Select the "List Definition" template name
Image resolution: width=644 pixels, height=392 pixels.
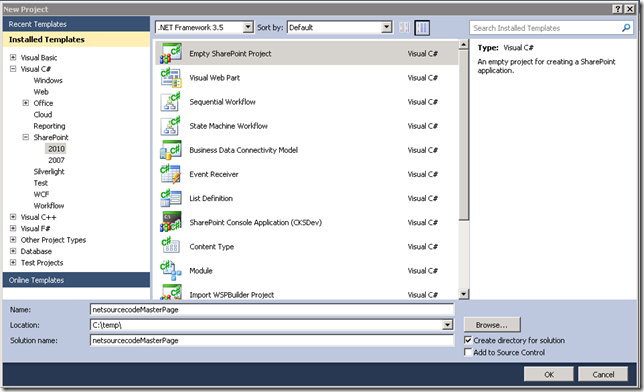point(211,198)
